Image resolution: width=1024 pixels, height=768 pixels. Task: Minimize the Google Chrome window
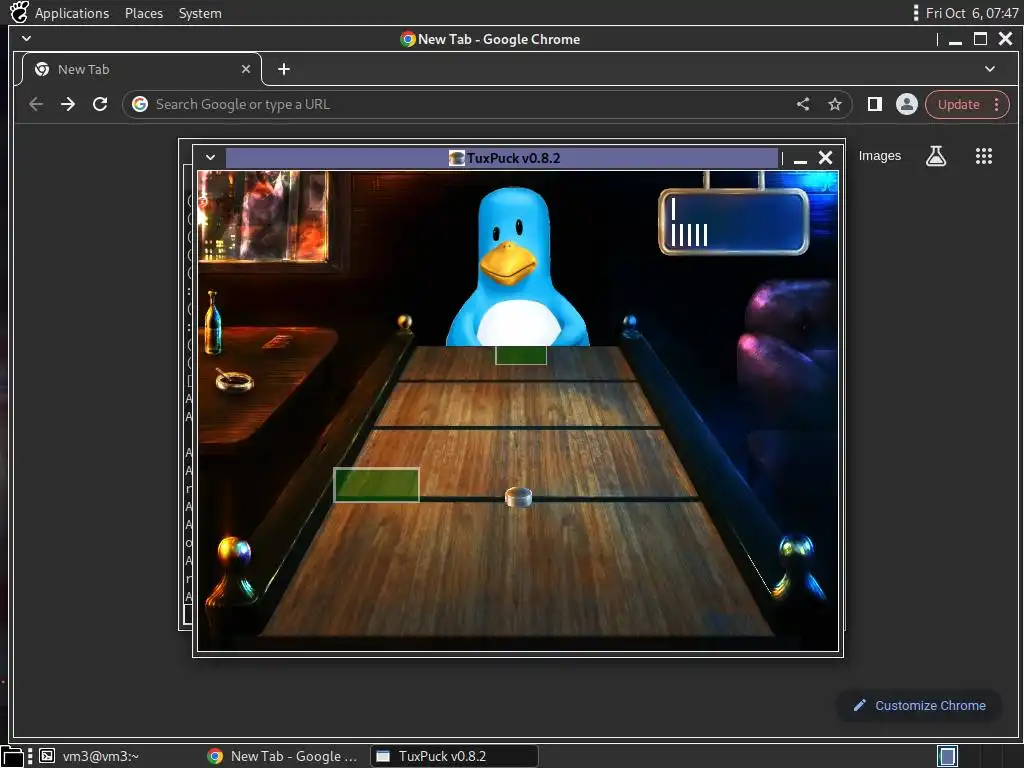pyautogui.click(x=955, y=39)
